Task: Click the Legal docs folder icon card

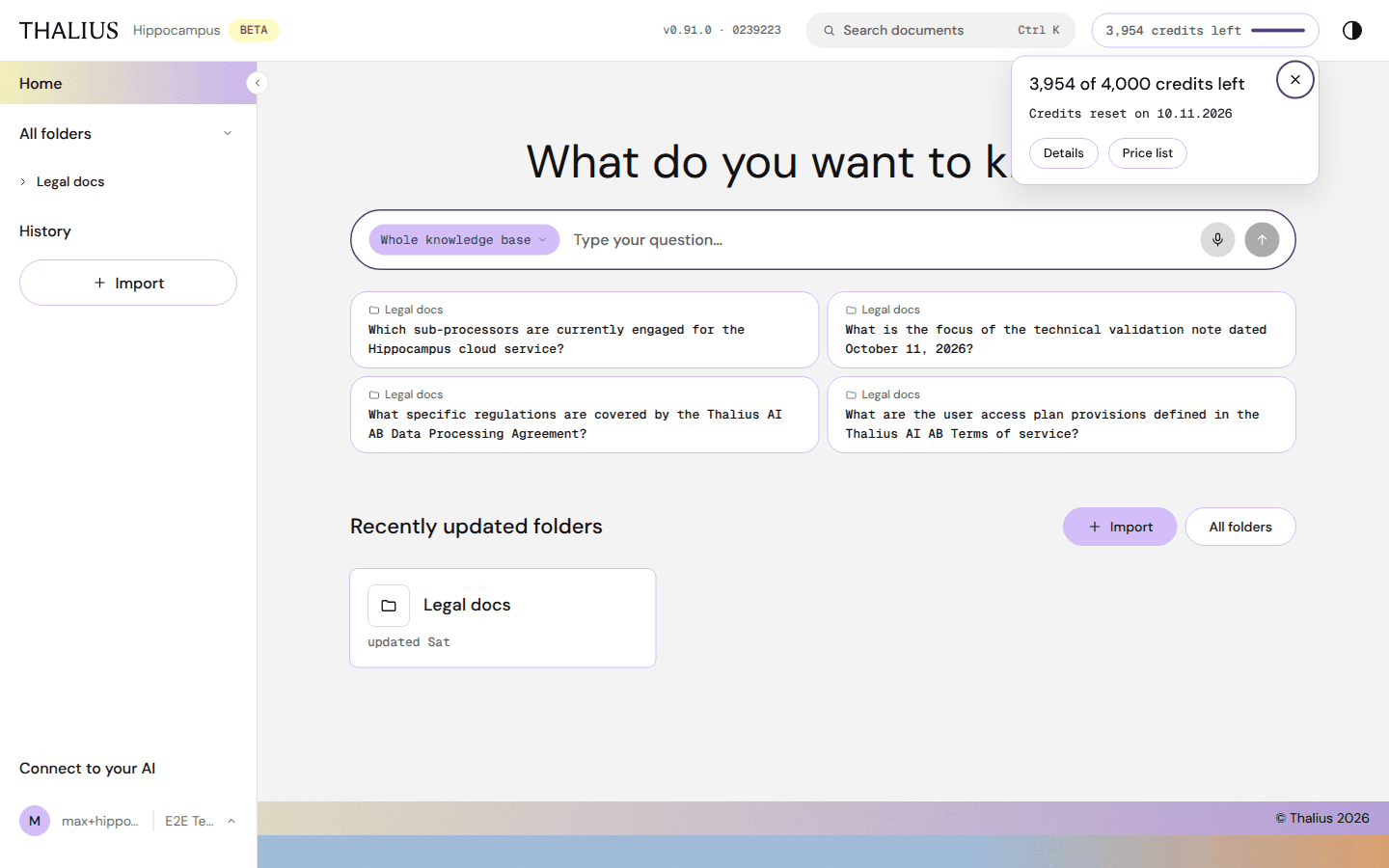Action: pos(389,606)
